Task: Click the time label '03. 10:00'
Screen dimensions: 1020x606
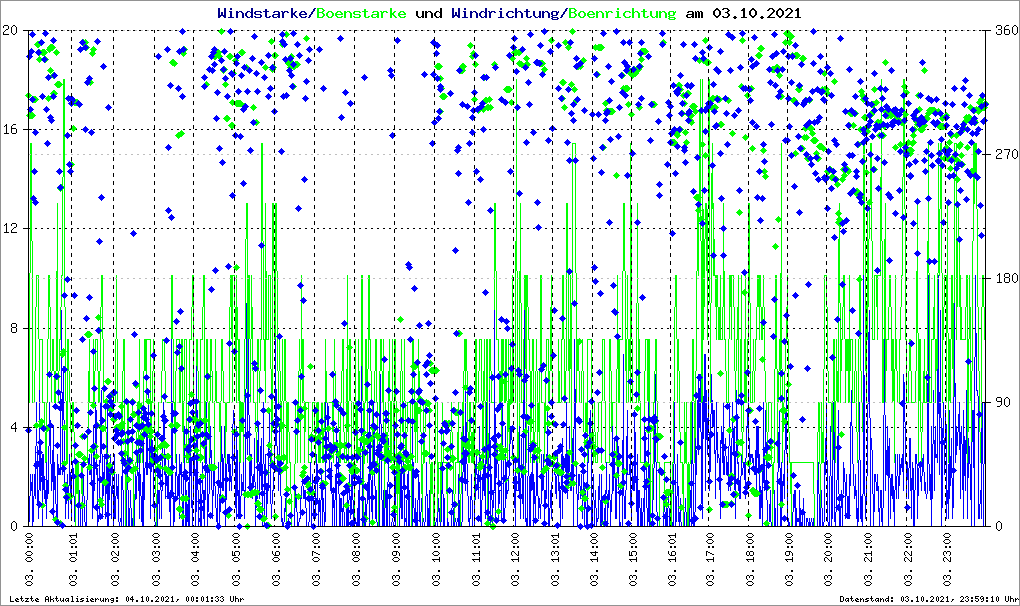Action: pos(436,560)
